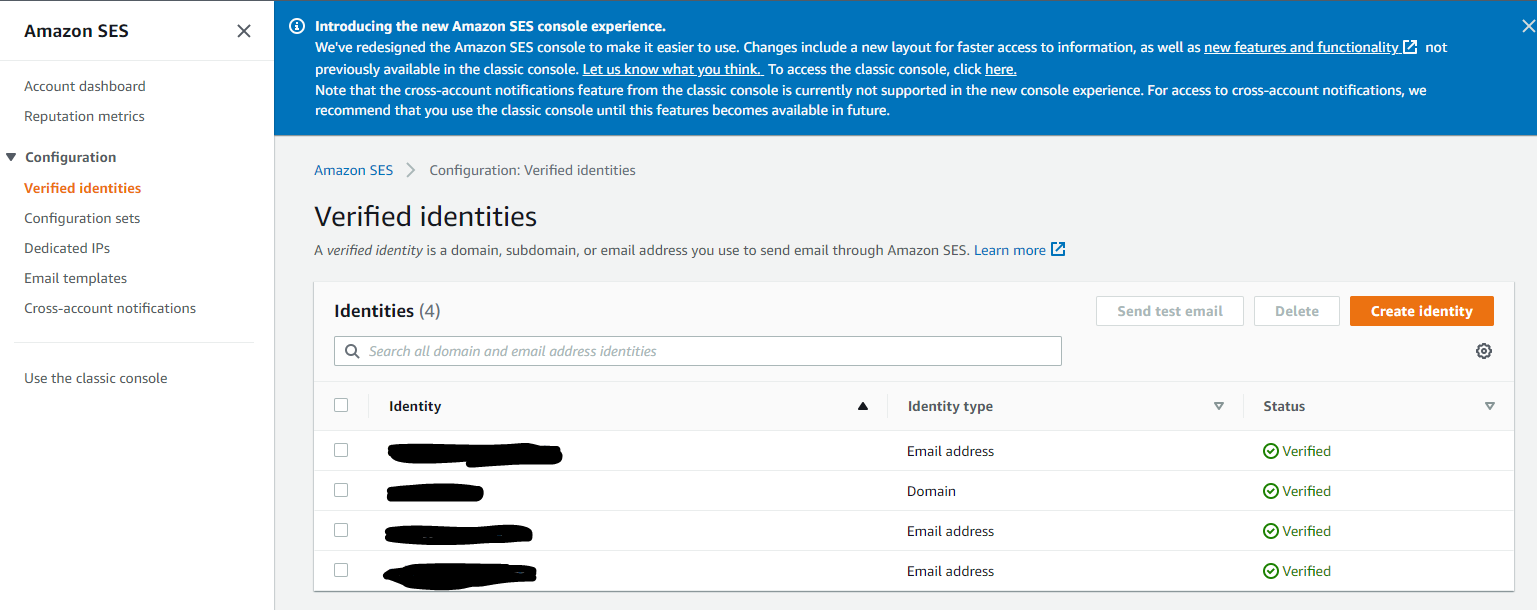
Task: Check the third row checkbox
Action: (x=341, y=530)
